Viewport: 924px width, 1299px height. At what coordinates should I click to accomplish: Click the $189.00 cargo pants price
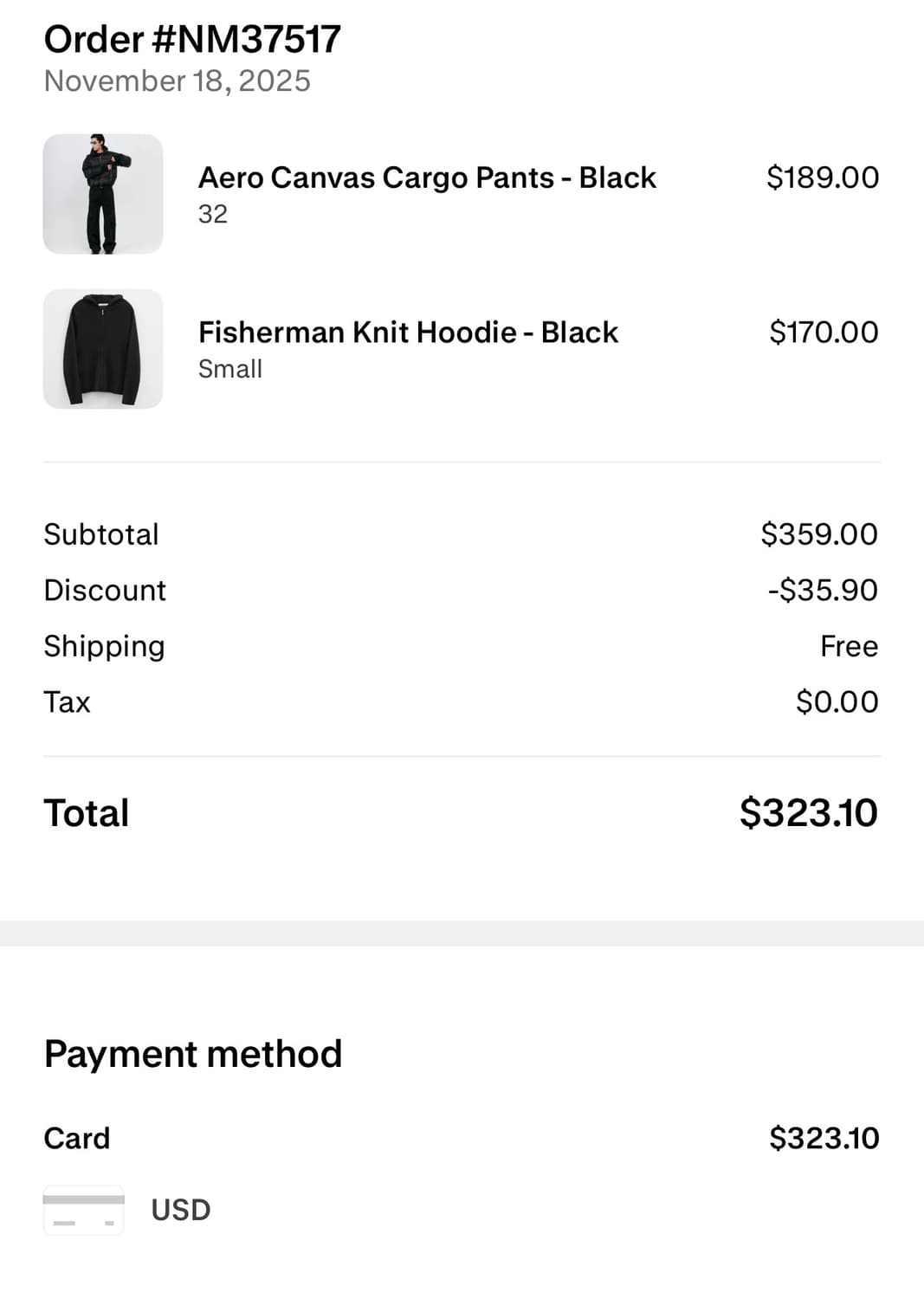click(x=822, y=178)
